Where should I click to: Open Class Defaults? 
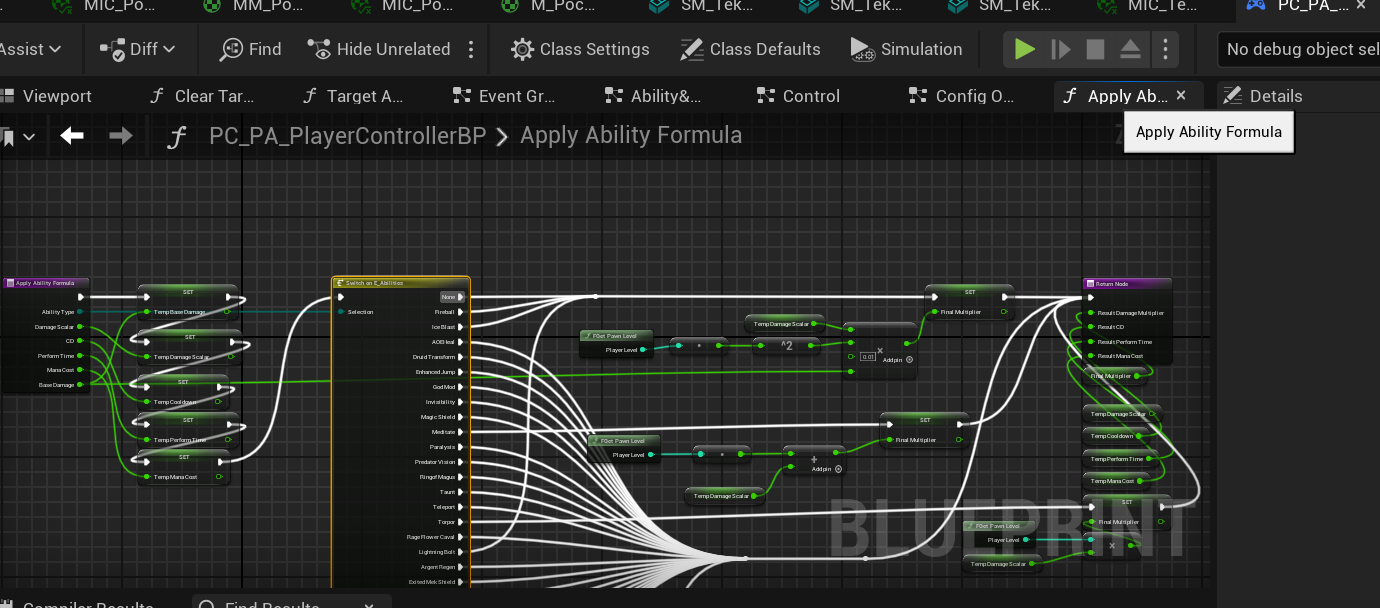(751, 49)
